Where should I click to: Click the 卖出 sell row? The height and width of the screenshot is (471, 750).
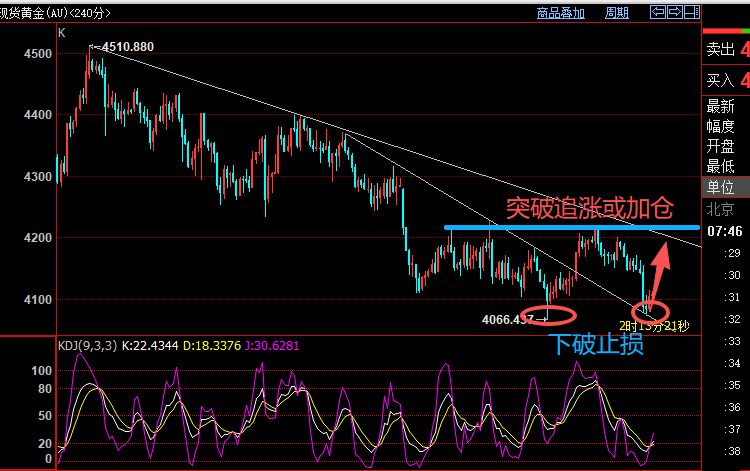(726, 49)
